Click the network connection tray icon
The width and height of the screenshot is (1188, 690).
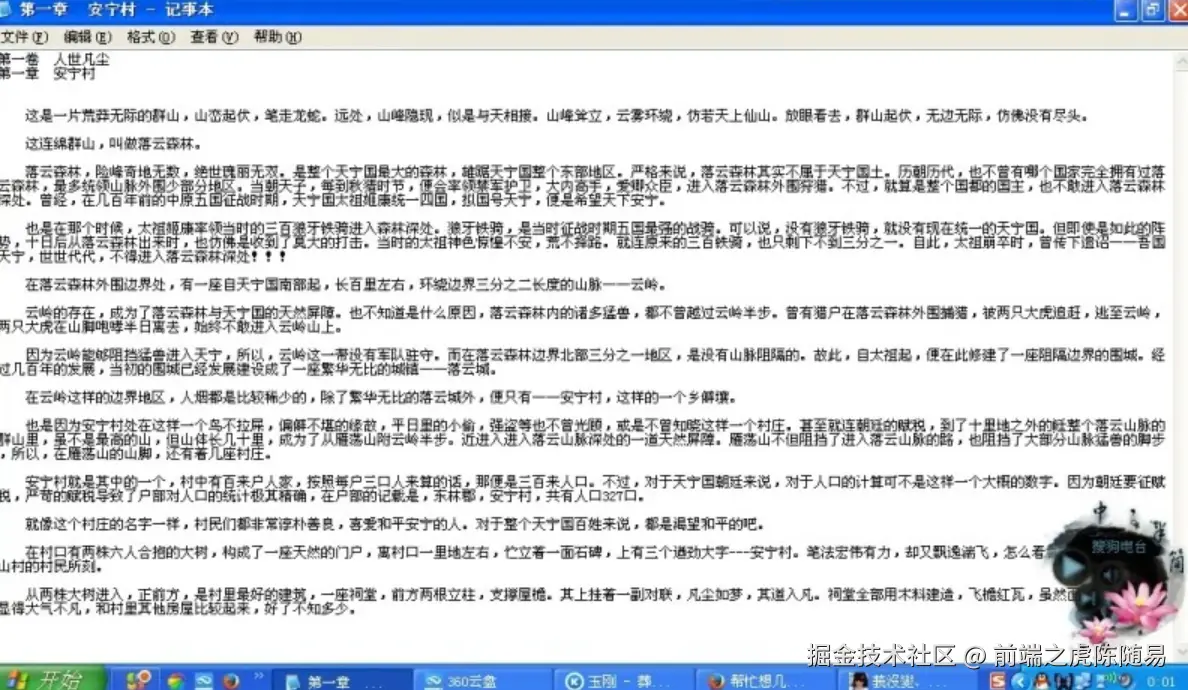tap(1083, 680)
